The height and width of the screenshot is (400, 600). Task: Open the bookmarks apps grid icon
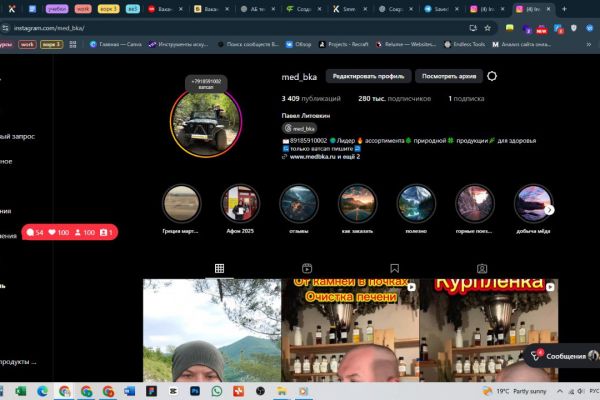coord(73,44)
